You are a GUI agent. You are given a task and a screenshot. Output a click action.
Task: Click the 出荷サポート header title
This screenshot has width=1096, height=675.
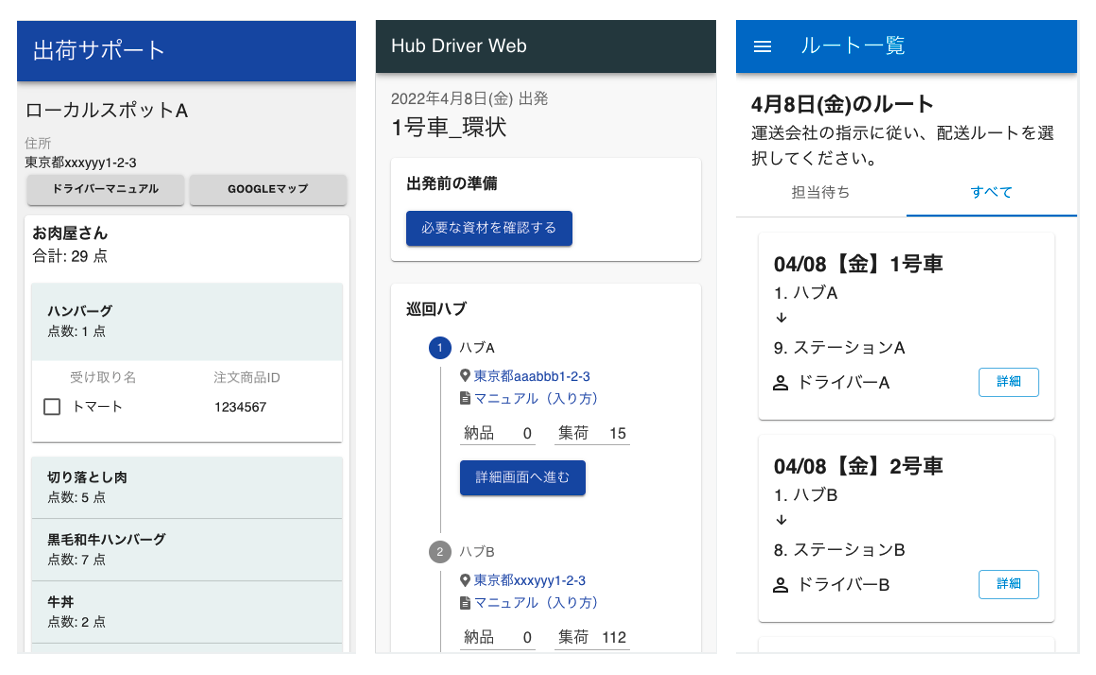99,50
